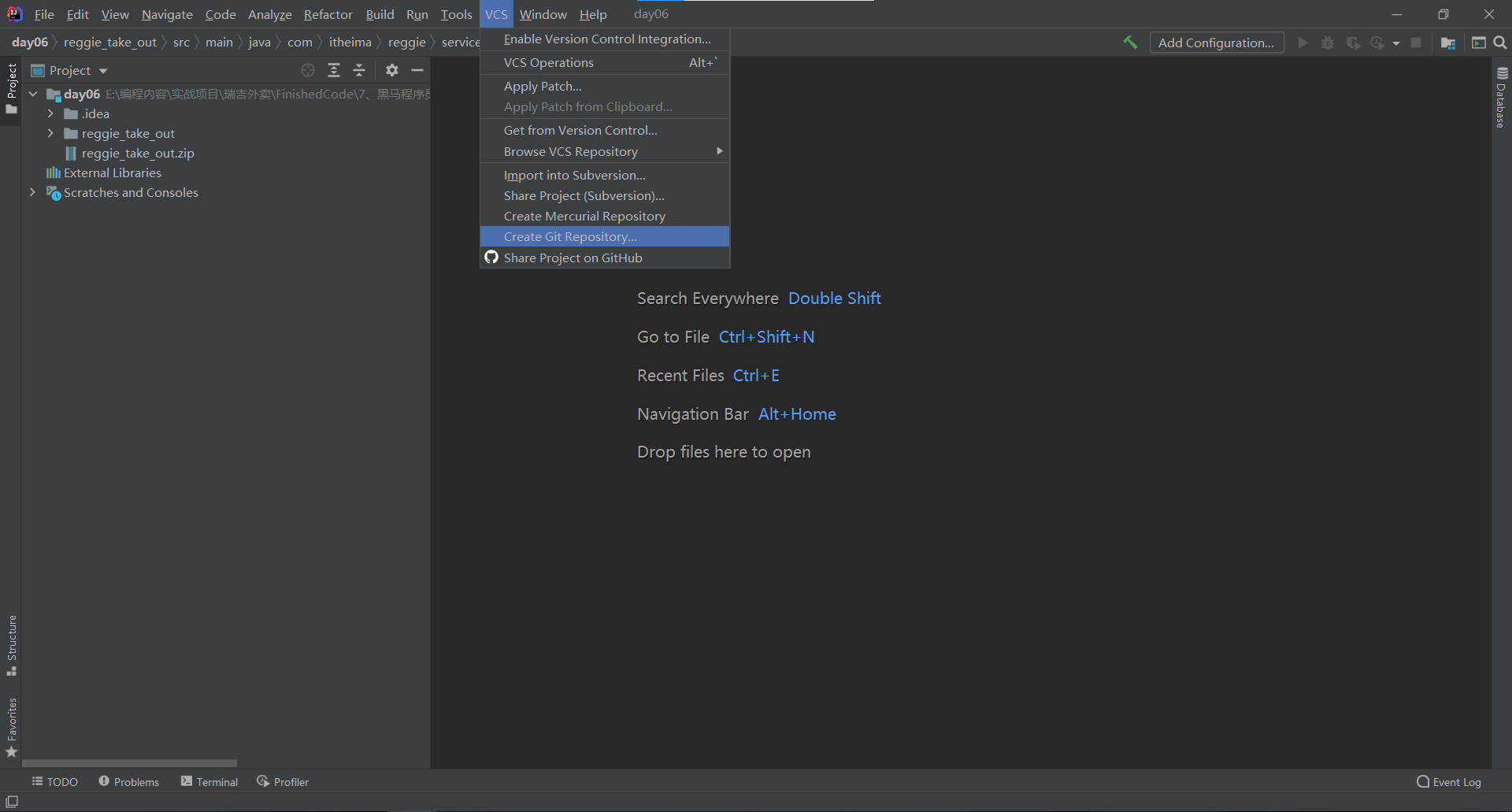1512x812 pixels.
Task: Click the Locate/Select Opened File target icon
Action: pos(308,70)
